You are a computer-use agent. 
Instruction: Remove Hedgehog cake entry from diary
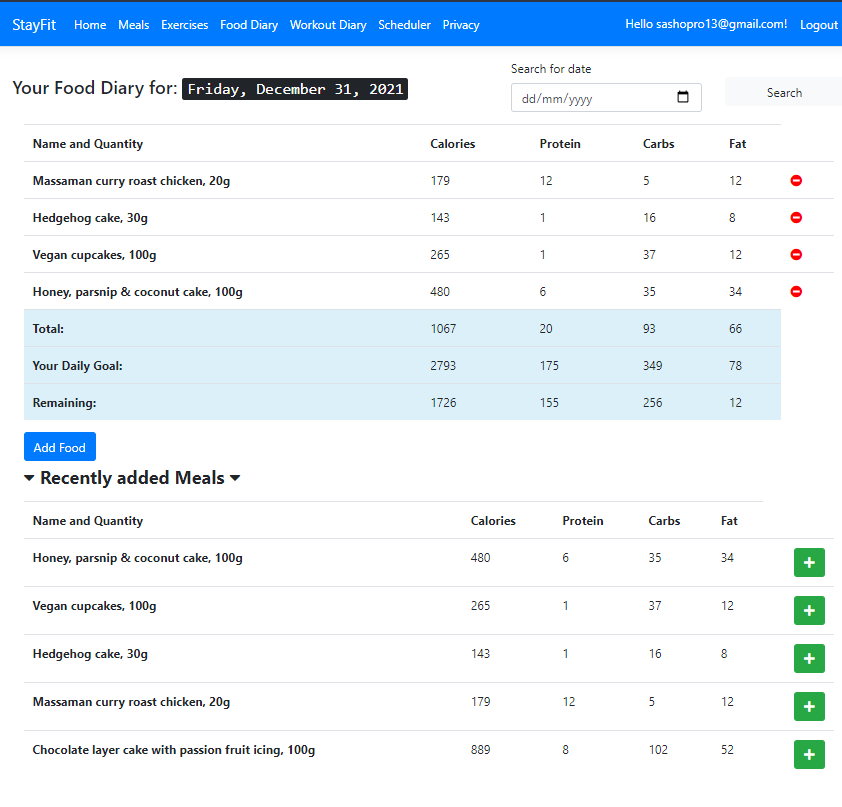tap(796, 217)
